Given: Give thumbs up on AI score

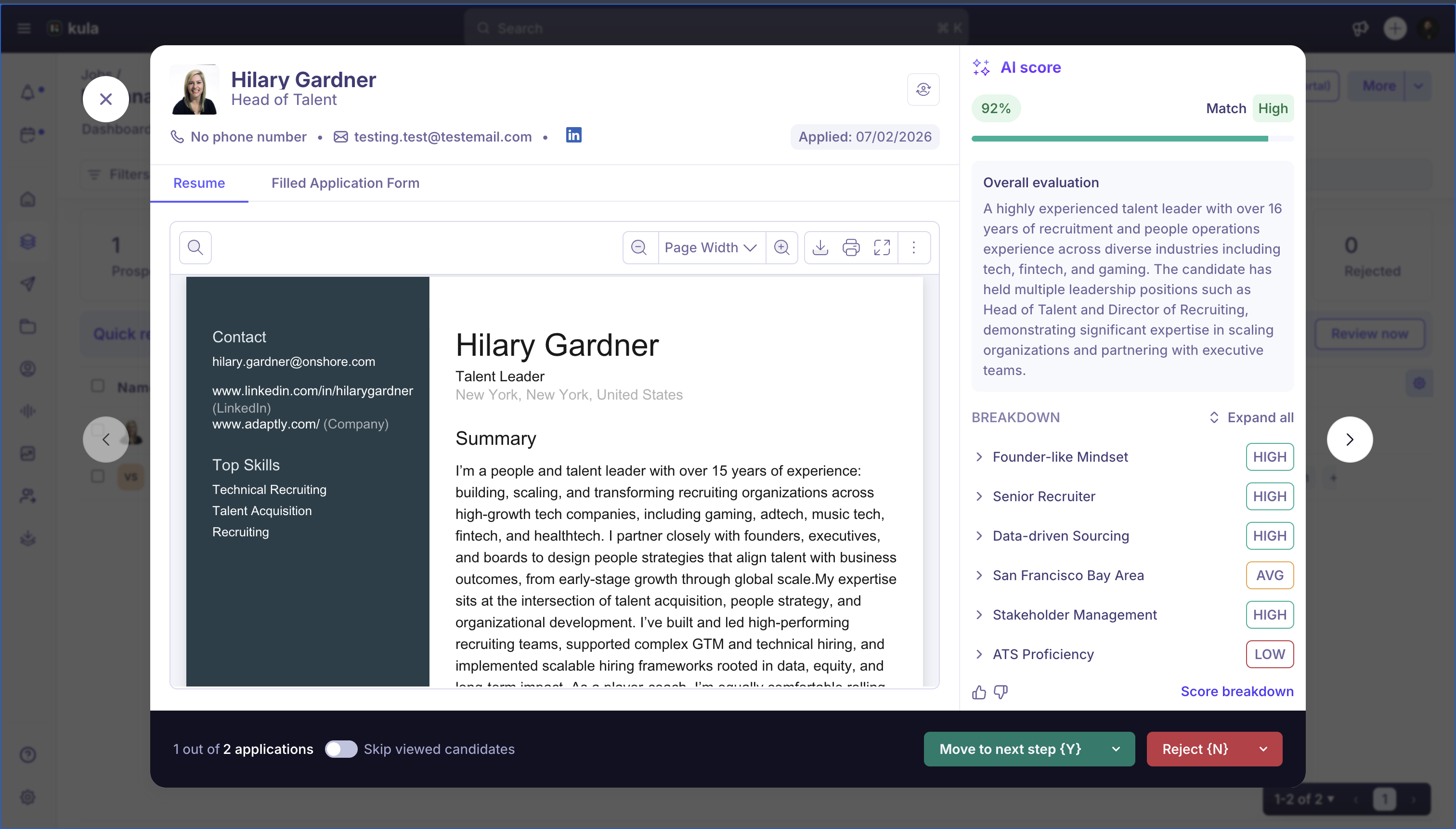Looking at the screenshot, I should [x=979, y=692].
